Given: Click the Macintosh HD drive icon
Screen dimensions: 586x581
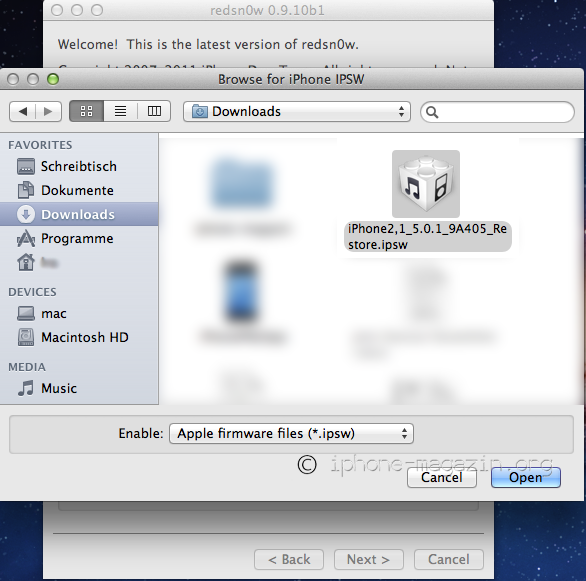Looking at the screenshot, I should (26, 337).
